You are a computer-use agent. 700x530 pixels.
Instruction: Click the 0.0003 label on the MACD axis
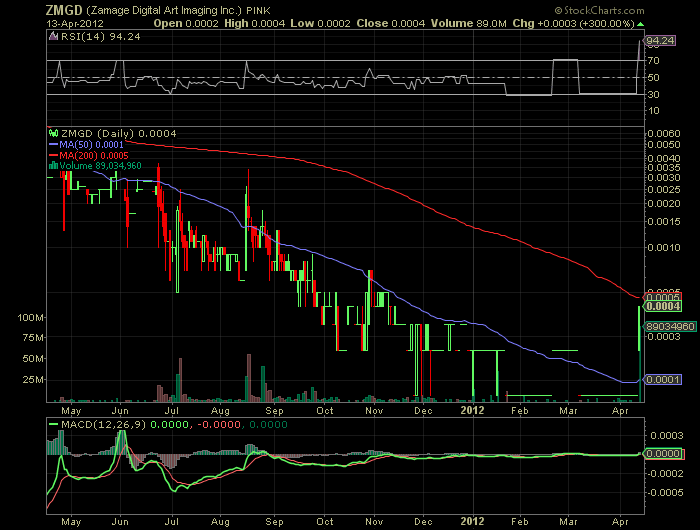pos(667,435)
